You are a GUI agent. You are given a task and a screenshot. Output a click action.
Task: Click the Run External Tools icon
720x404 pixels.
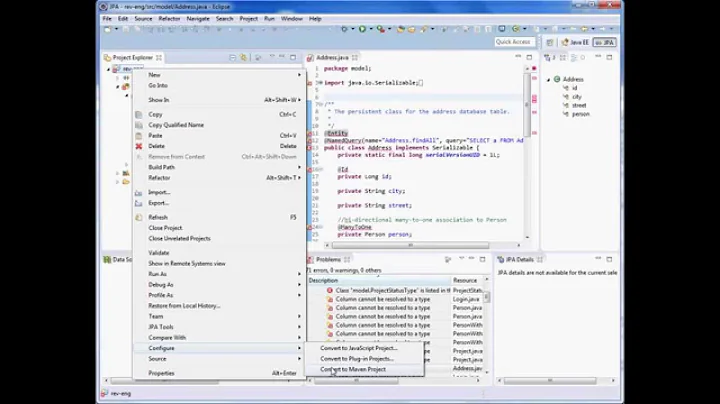381,29
